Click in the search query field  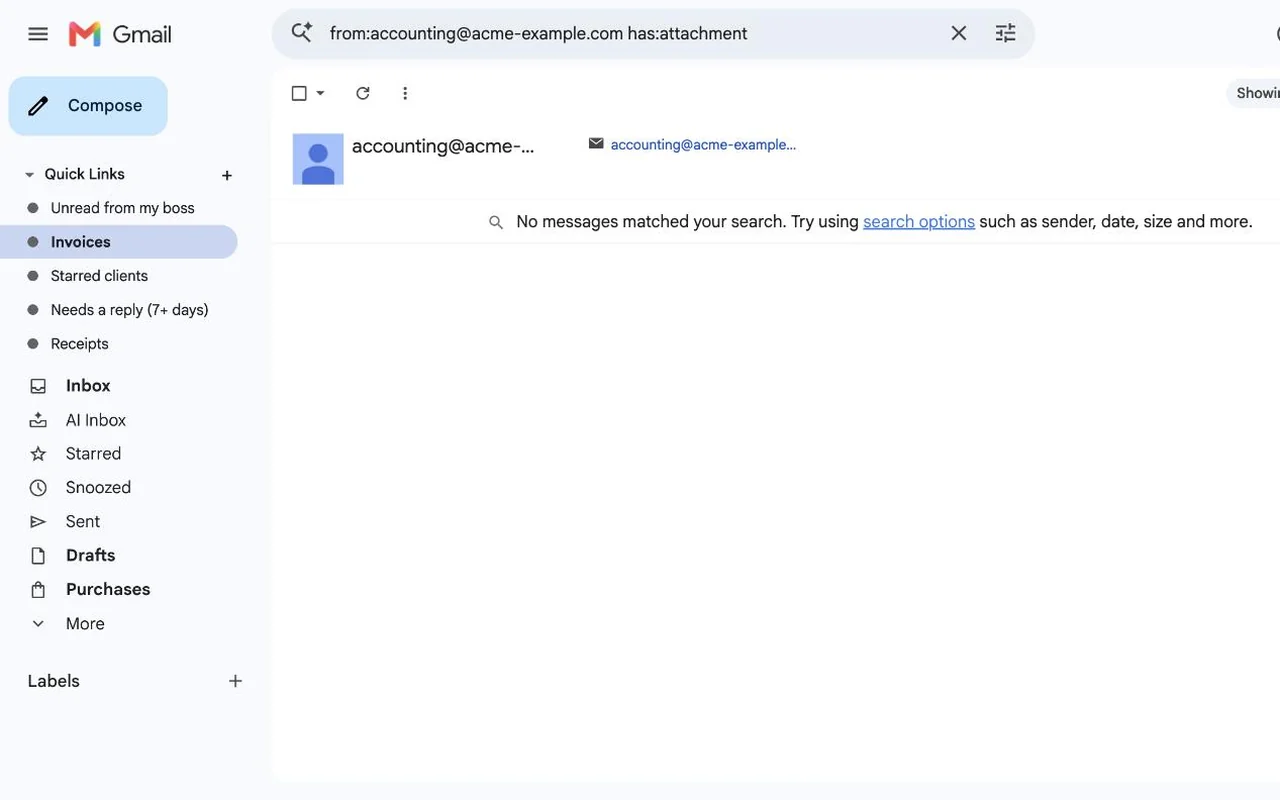[x=630, y=33]
